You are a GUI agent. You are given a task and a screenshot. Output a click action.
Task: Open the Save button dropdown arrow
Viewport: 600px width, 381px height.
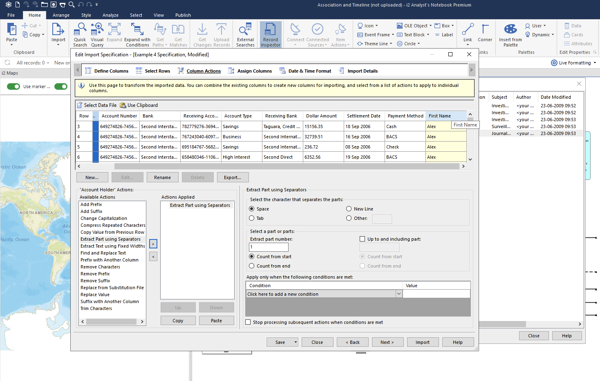point(295,342)
